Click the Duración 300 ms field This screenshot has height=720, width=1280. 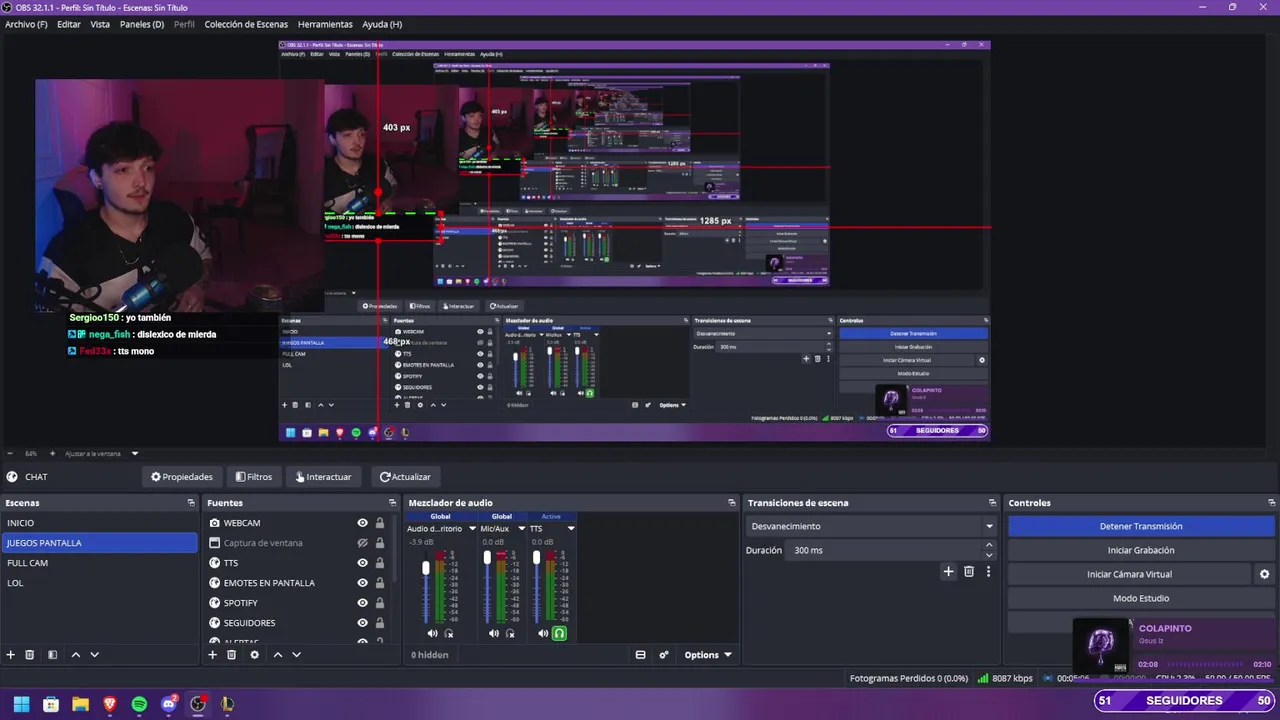pyautogui.click(x=885, y=550)
